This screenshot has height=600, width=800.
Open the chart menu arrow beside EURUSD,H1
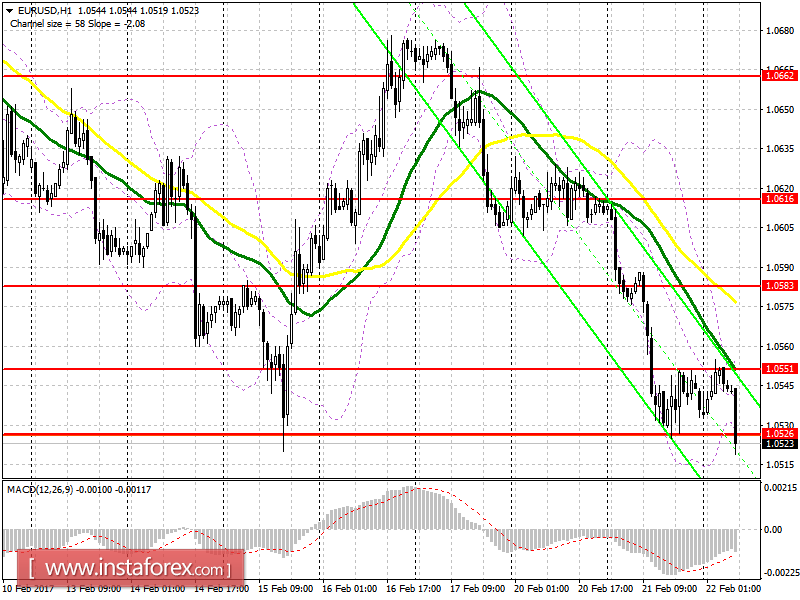9,11
